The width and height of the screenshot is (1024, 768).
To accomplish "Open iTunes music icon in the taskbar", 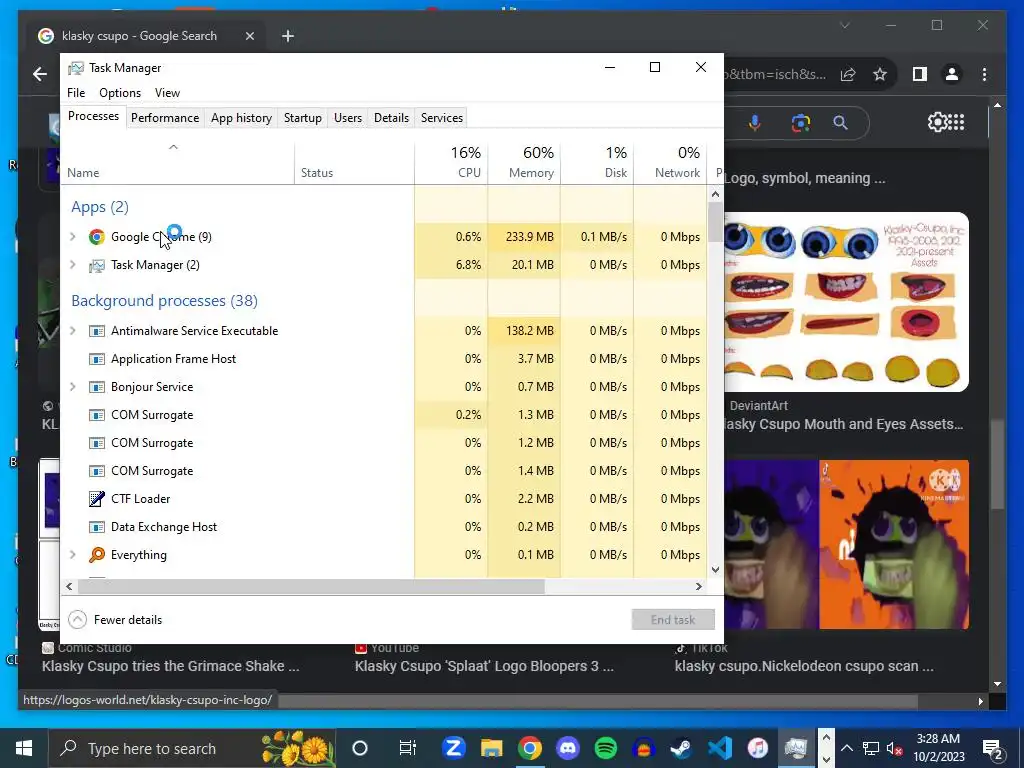I will point(758,748).
